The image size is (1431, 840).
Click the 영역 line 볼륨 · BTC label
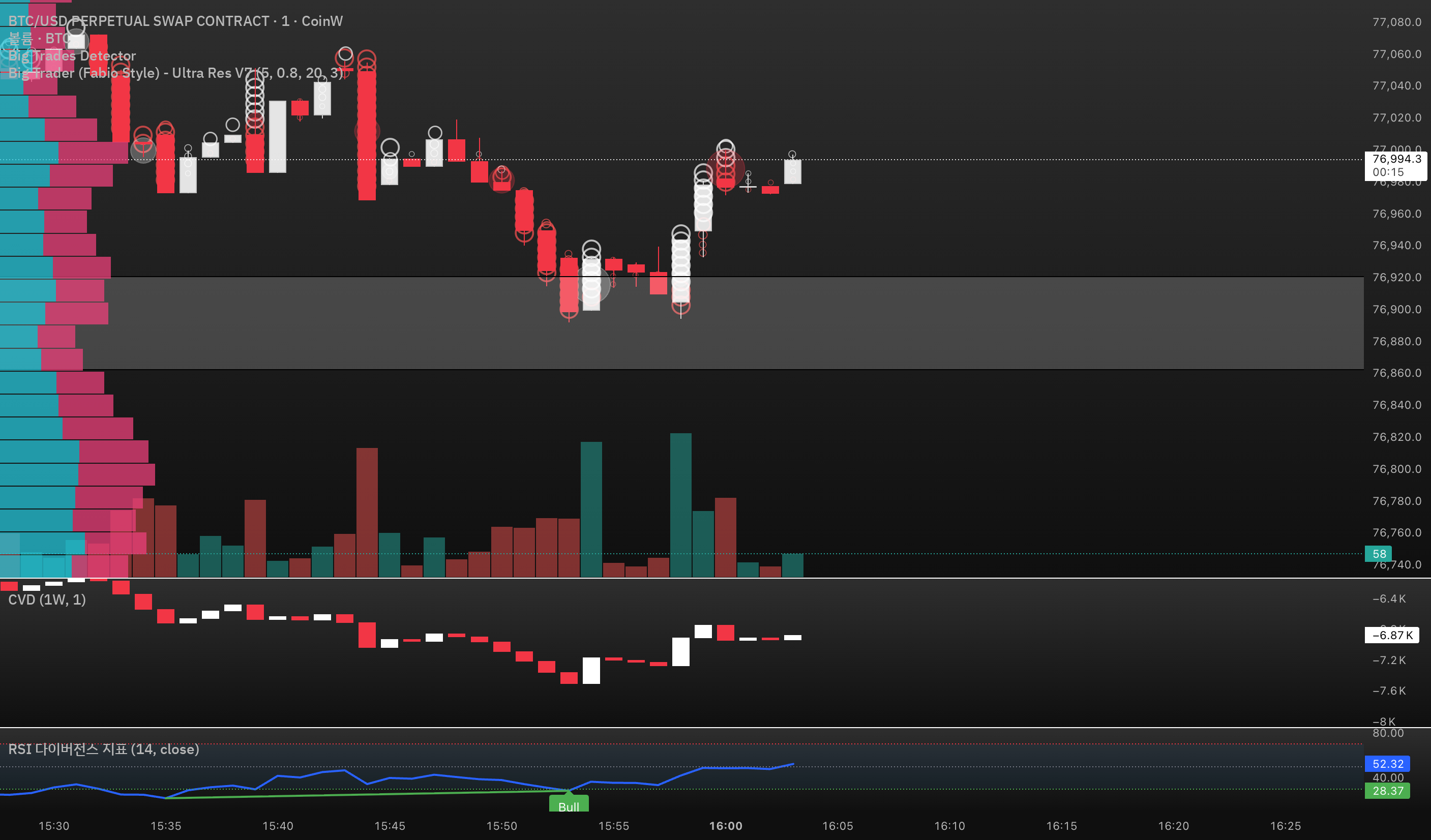tap(40, 39)
